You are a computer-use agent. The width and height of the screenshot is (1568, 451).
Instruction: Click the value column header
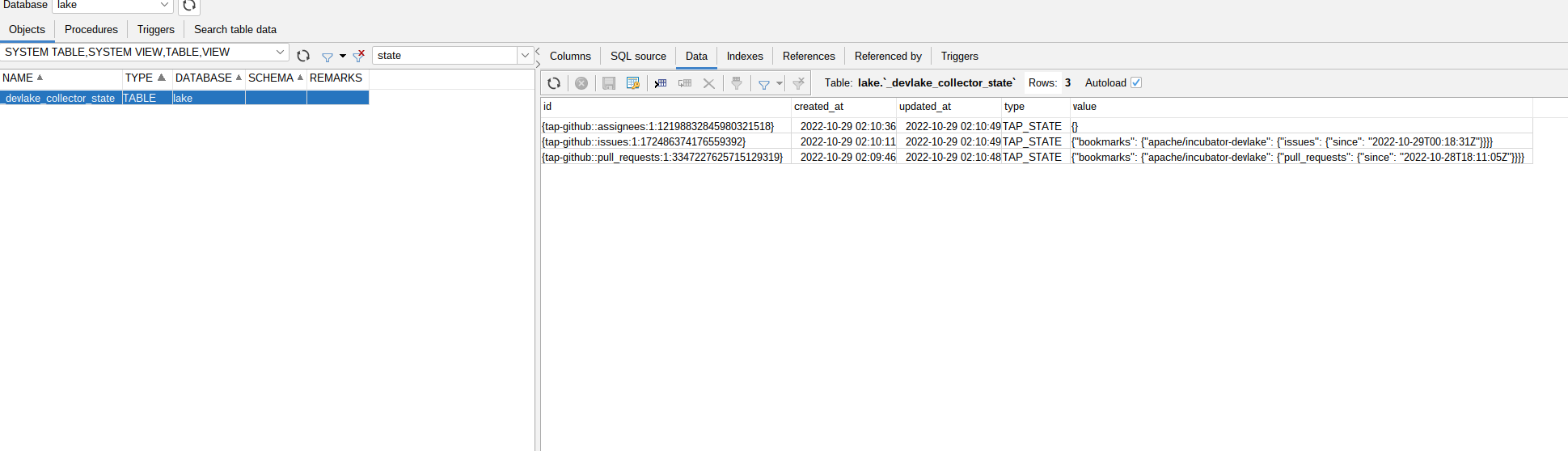click(x=1301, y=107)
